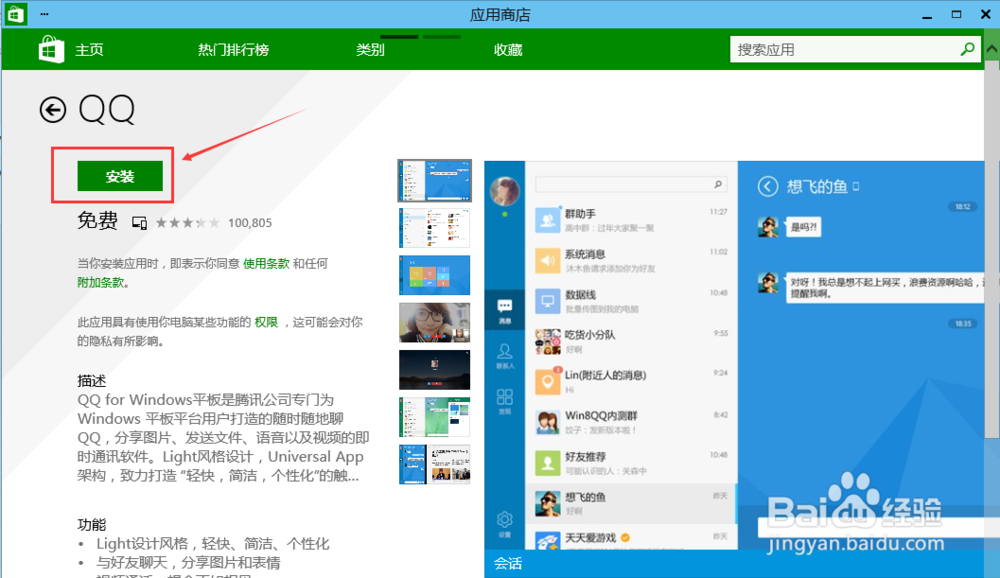This screenshot has width=1000, height=578.
Task: Switch to the 类别 section
Action: coord(372,48)
